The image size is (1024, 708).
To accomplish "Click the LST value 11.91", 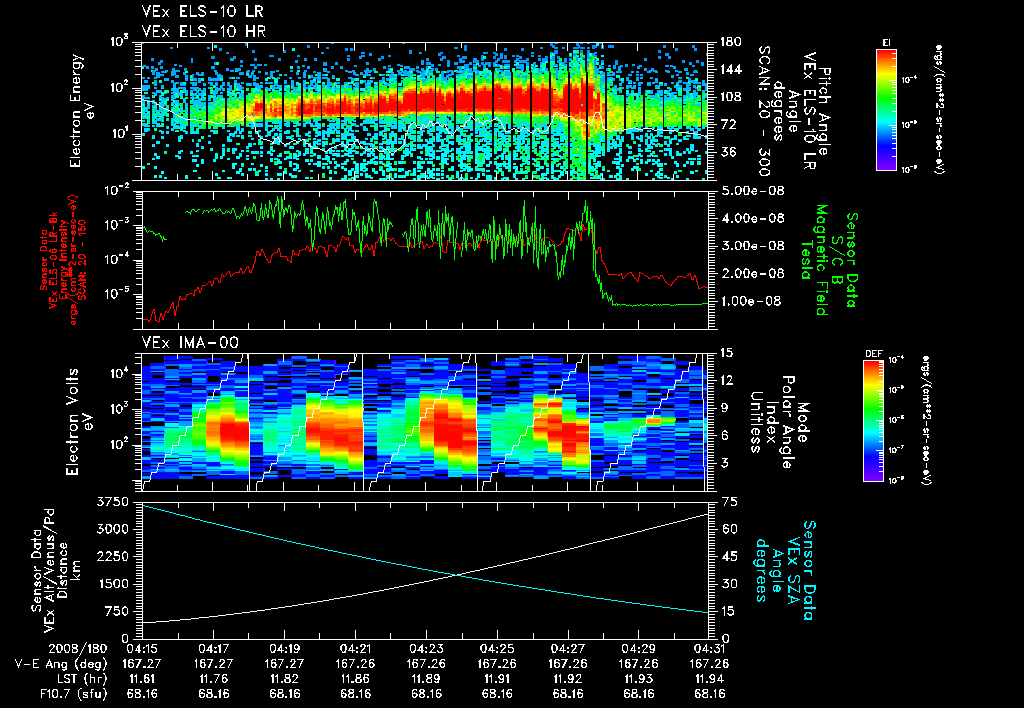I will (497, 679).
